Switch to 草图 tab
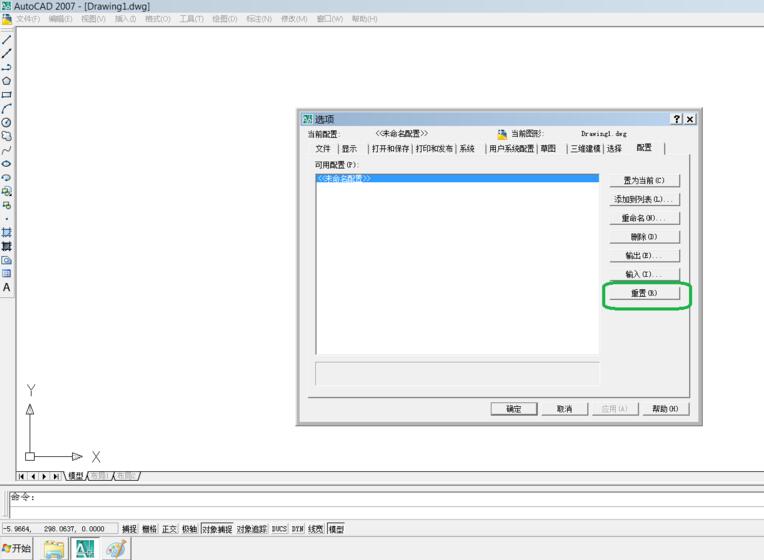This screenshot has width=764, height=560. click(x=548, y=149)
